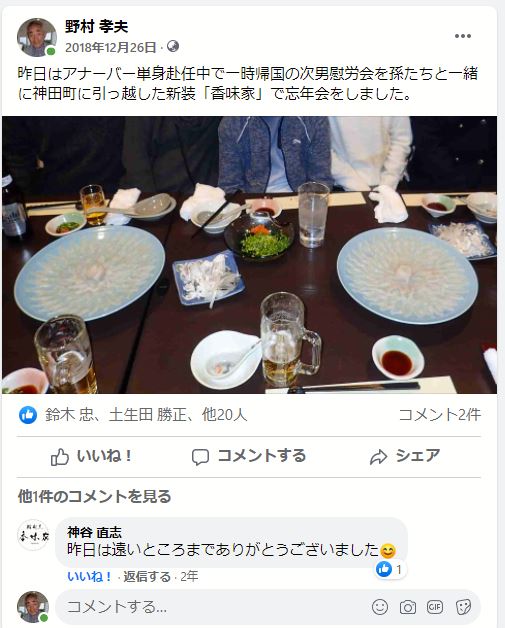Click 野村 孝夫 profile picture at the post header

tap(36, 37)
